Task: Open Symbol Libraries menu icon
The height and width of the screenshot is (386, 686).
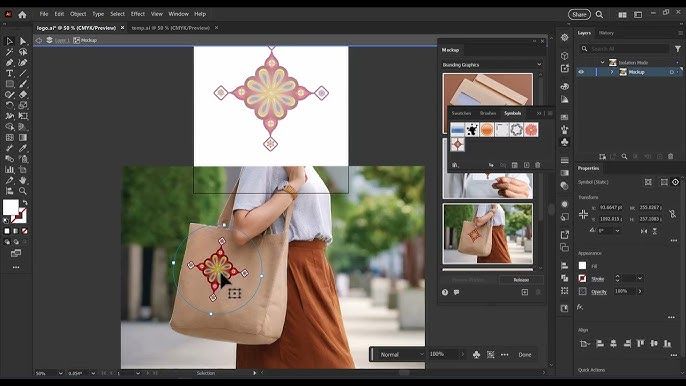Action: (x=455, y=165)
